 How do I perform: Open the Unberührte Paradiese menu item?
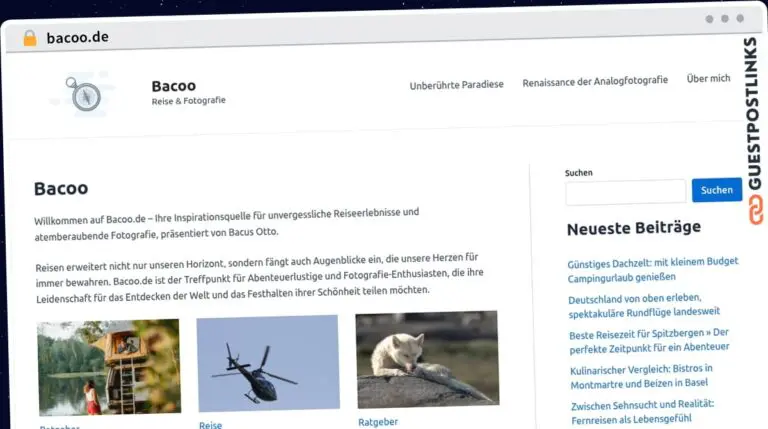pyautogui.click(x=456, y=85)
